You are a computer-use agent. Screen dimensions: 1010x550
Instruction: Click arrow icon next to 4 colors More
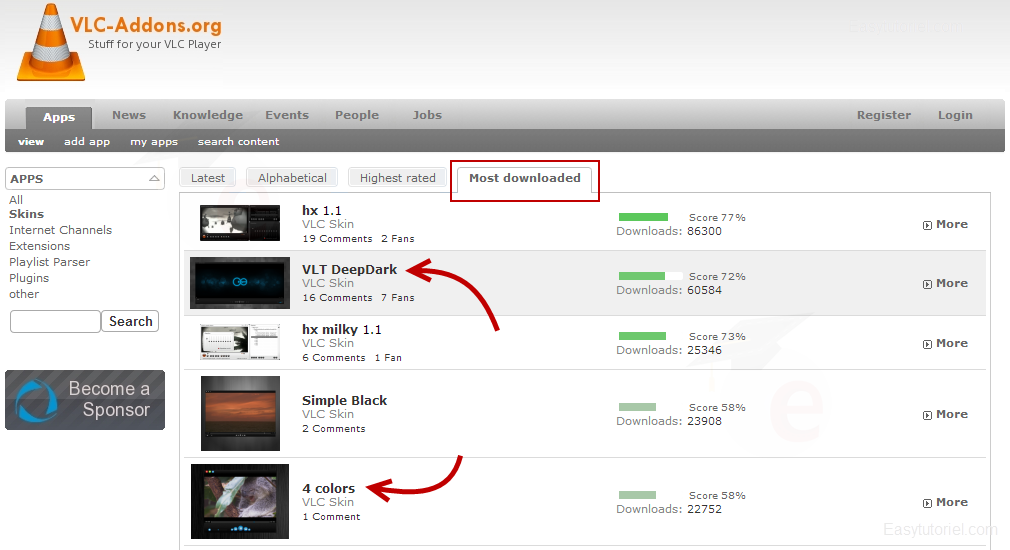click(927, 503)
